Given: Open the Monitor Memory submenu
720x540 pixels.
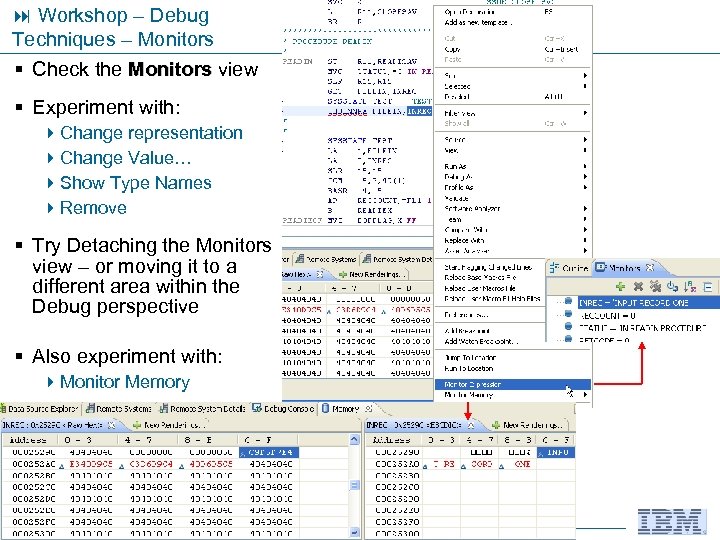Looking at the screenshot, I should pos(512,395).
